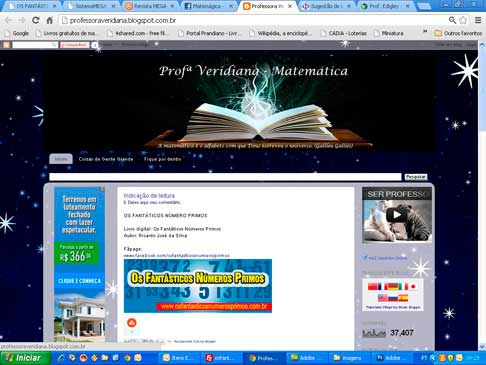Translate blog with the Russia flag

(393, 298)
